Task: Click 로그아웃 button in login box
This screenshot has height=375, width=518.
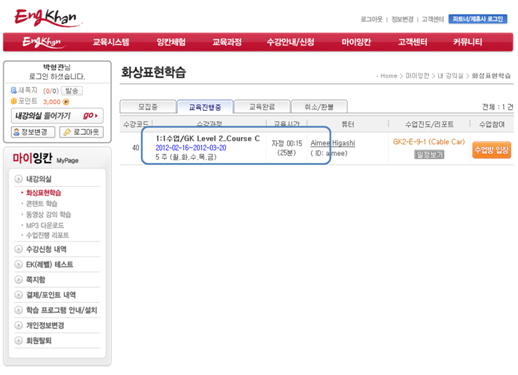Action: (x=81, y=132)
